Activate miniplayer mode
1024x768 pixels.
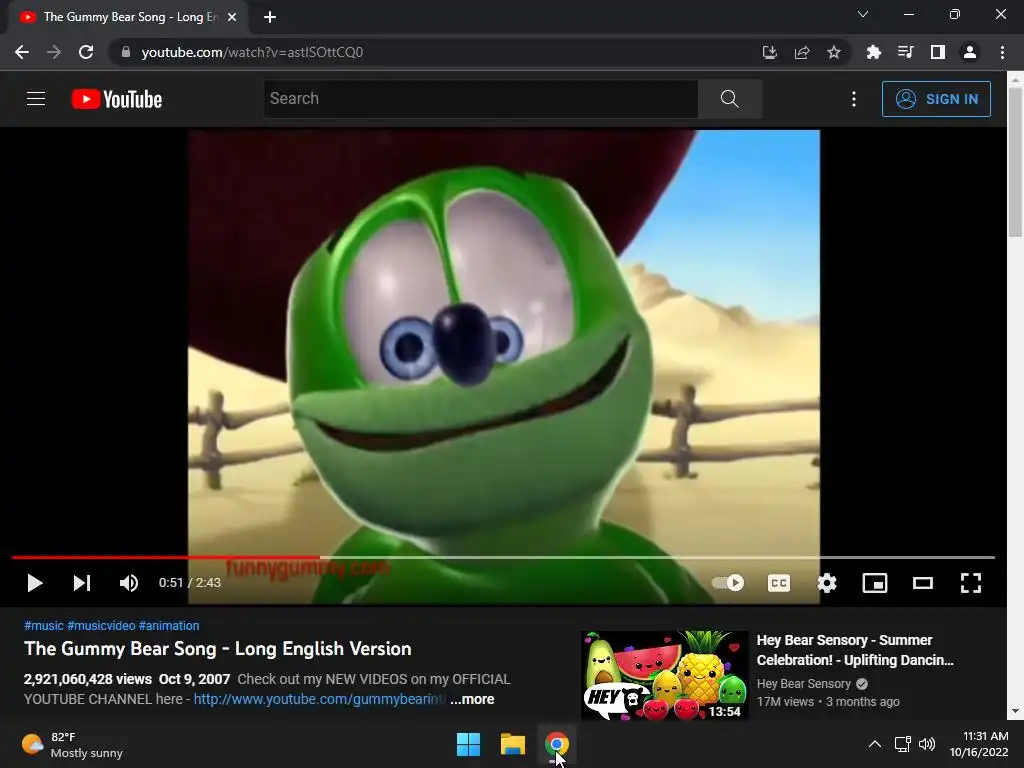[874, 583]
